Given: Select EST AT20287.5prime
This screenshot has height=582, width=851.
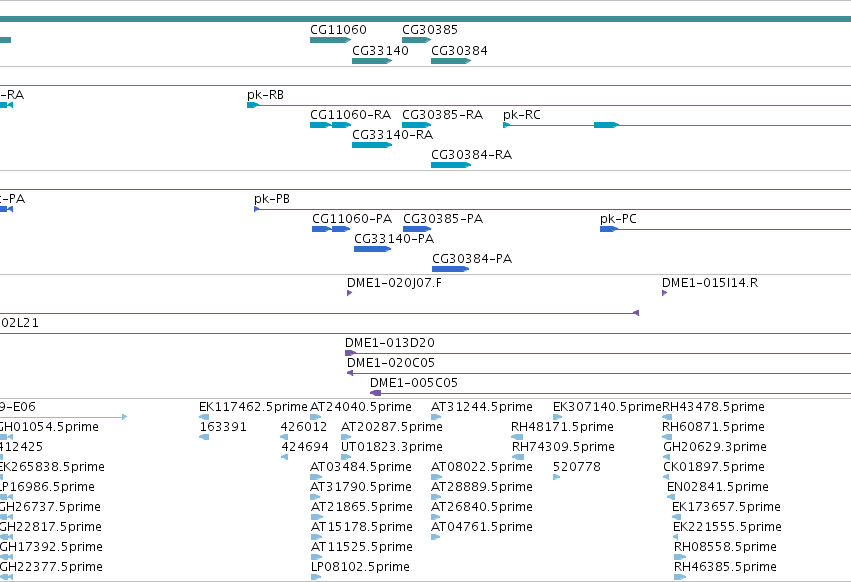Looking at the screenshot, I should 346,438.
